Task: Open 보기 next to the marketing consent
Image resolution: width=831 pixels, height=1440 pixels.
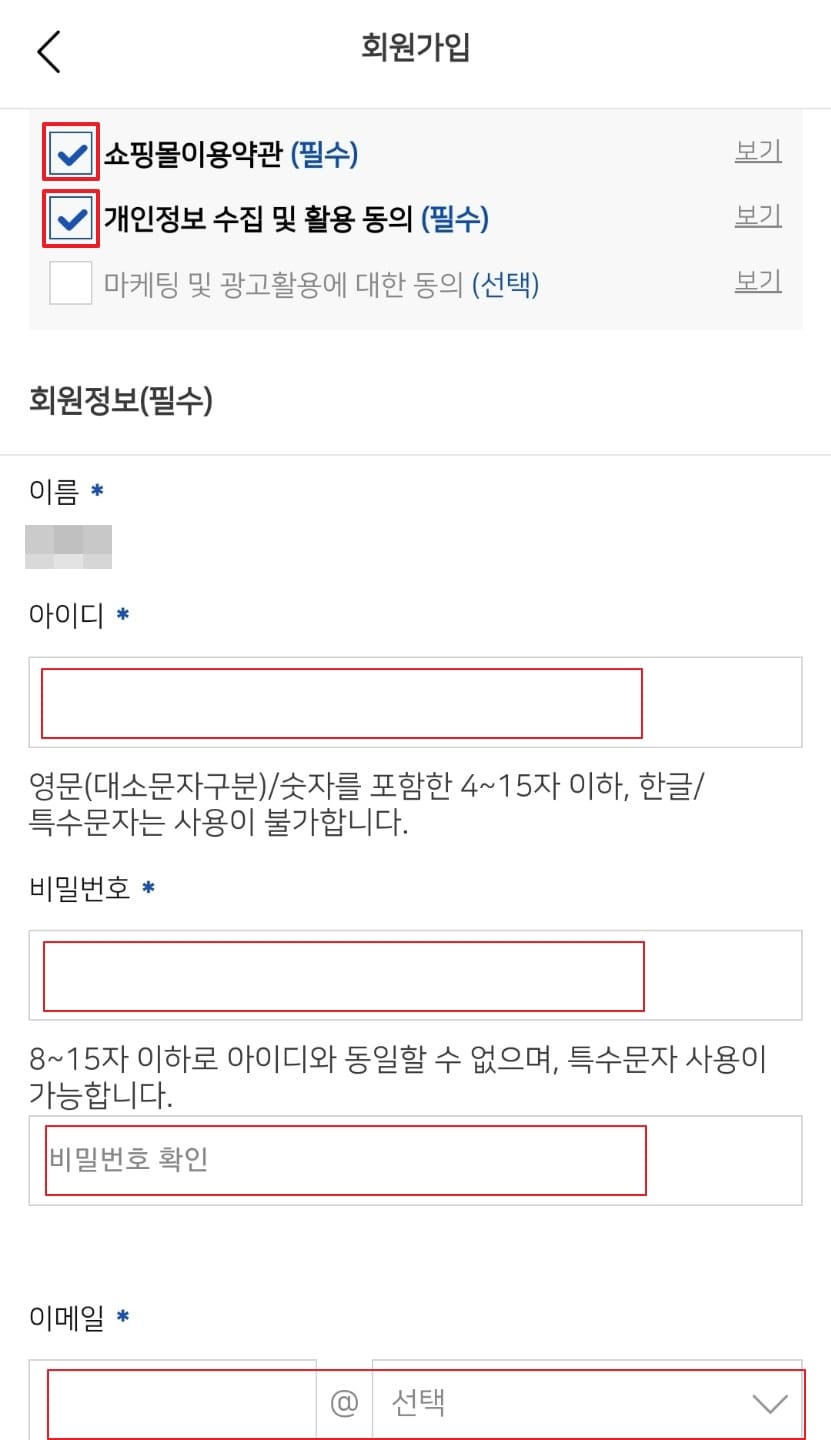Action: click(758, 281)
